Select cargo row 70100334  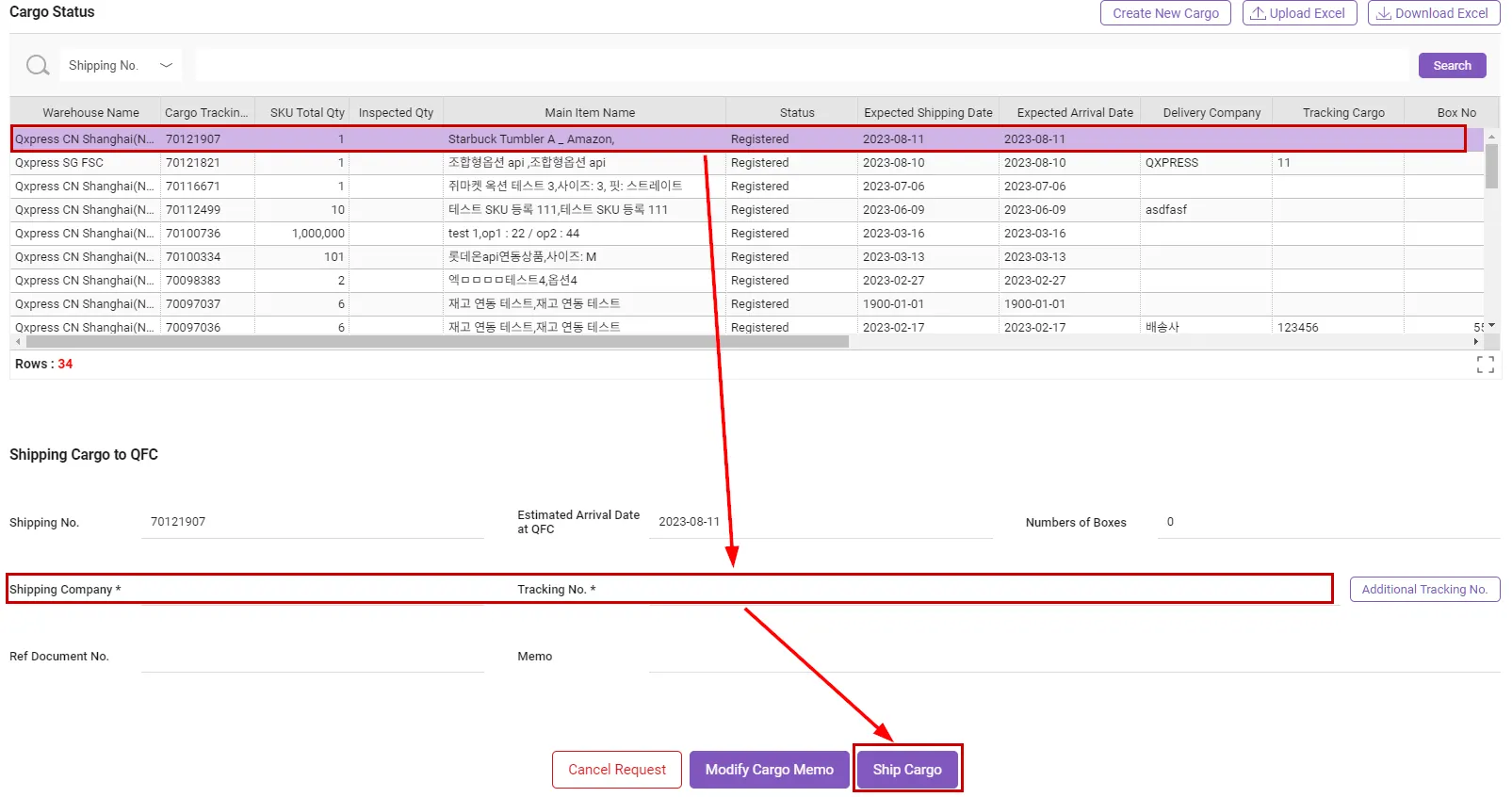tap(747, 257)
